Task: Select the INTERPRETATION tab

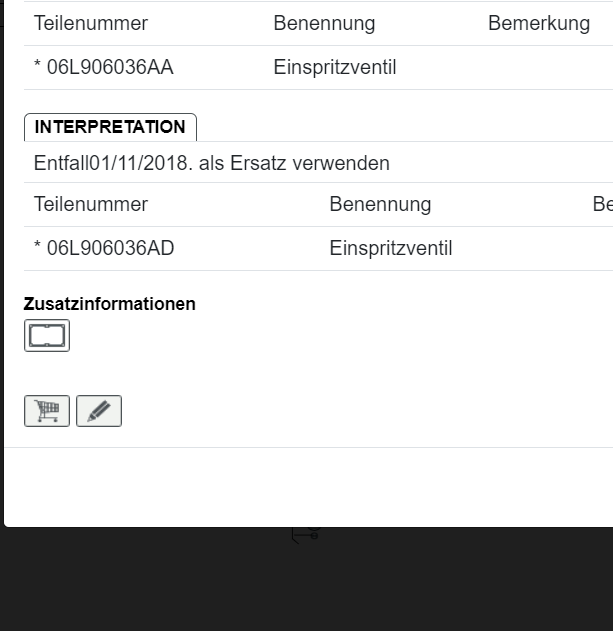Action: click(110, 127)
